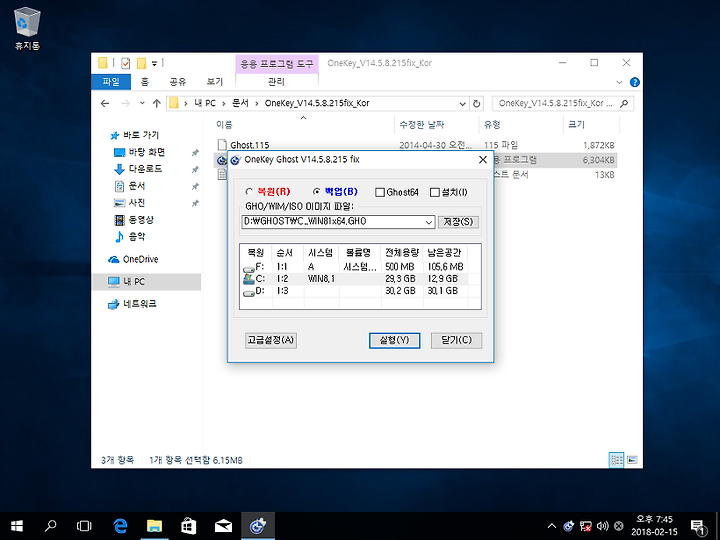Open the 보기 view ribbon tab
Screen dimensions: 720x540
click(214, 82)
